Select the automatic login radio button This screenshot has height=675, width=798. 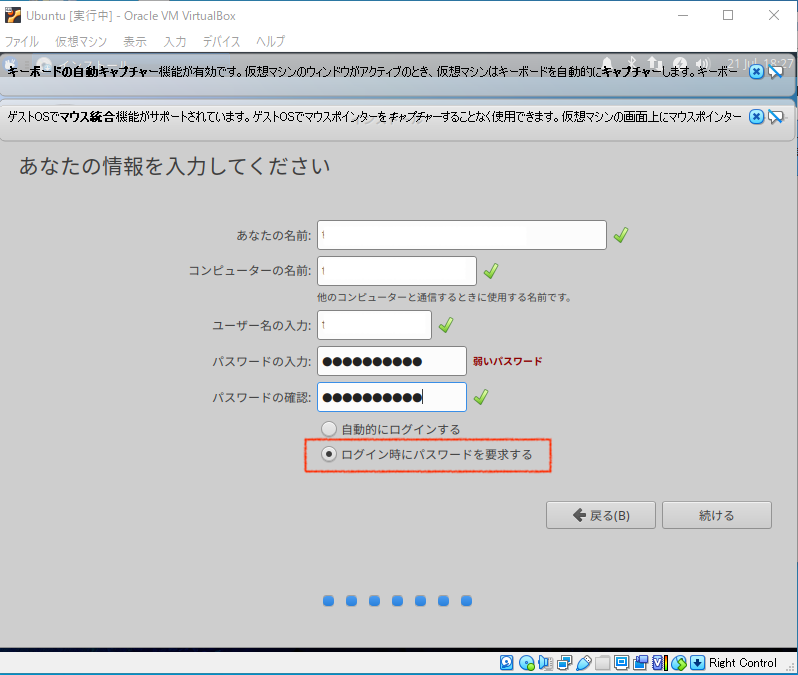329,429
